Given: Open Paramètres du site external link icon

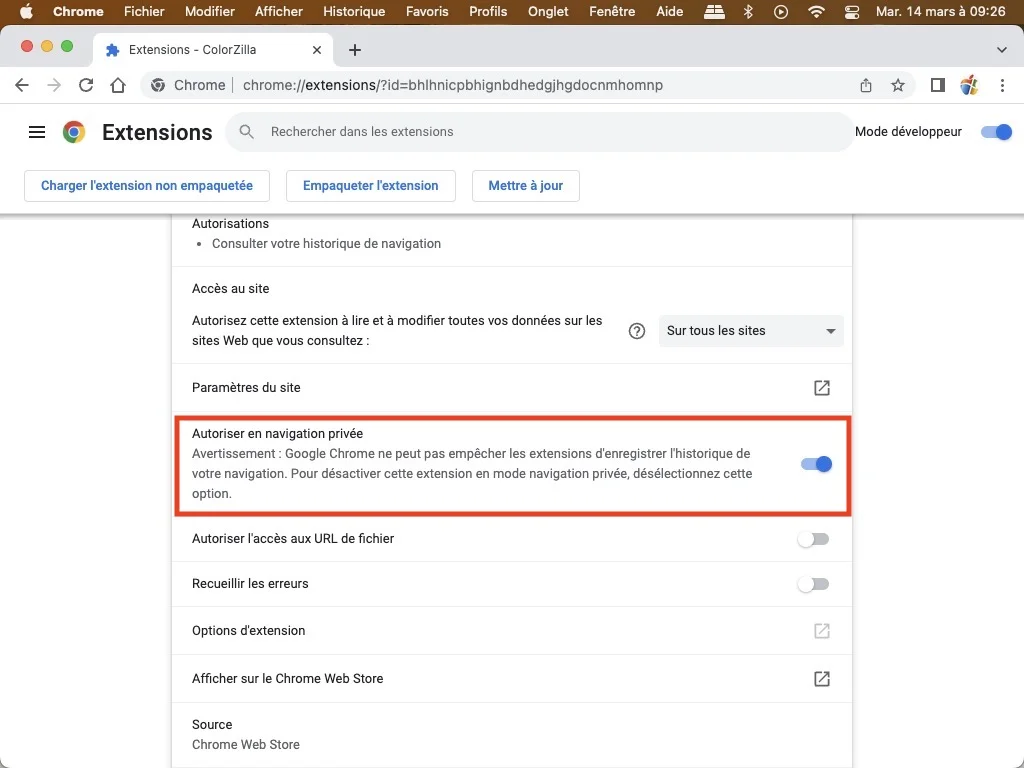Looking at the screenshot, I should [822, 388].
